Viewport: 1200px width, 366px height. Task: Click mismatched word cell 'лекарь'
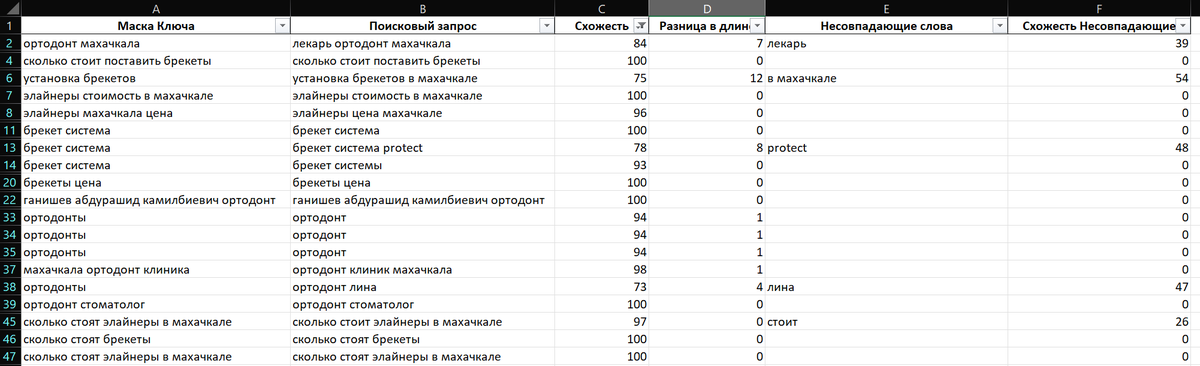point(886,44)
